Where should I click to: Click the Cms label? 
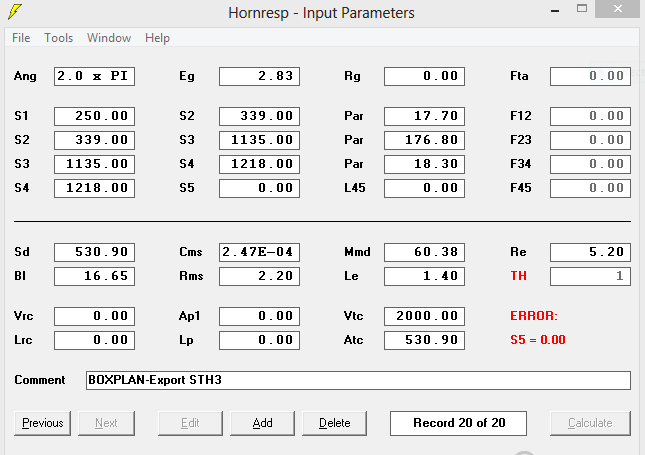coord(191,252)
